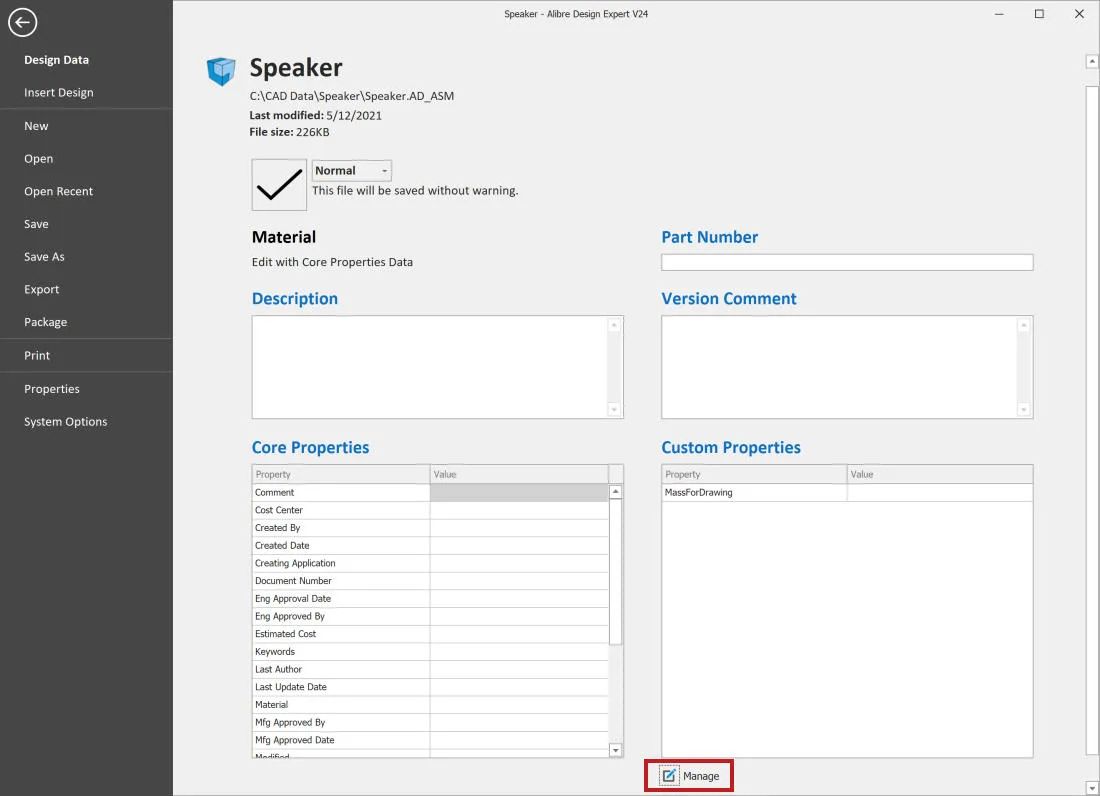
Task: Open the Normal status dropdown
Action: point(351,170)
